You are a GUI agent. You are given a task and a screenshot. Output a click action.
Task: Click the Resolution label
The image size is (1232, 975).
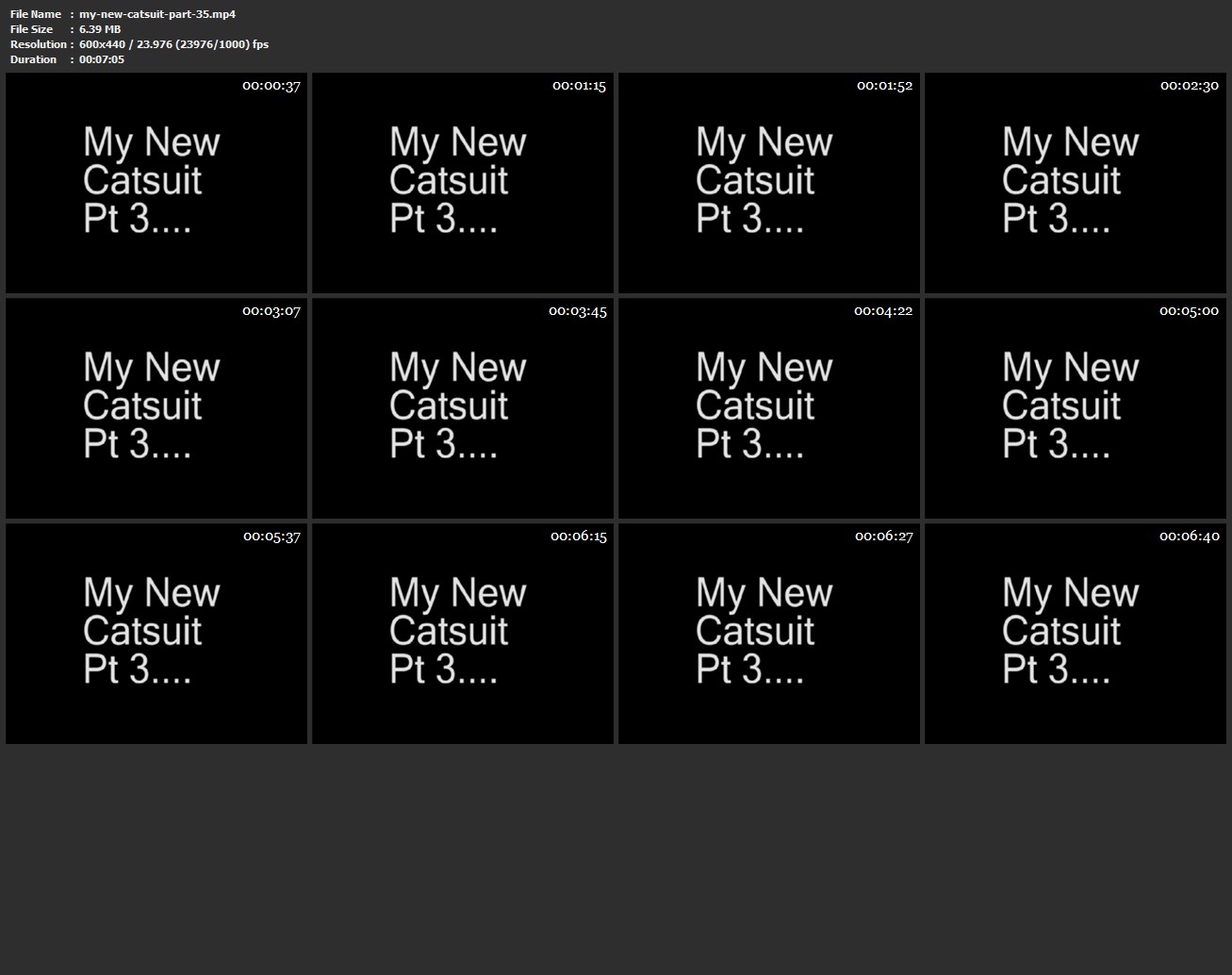point(39,44)
